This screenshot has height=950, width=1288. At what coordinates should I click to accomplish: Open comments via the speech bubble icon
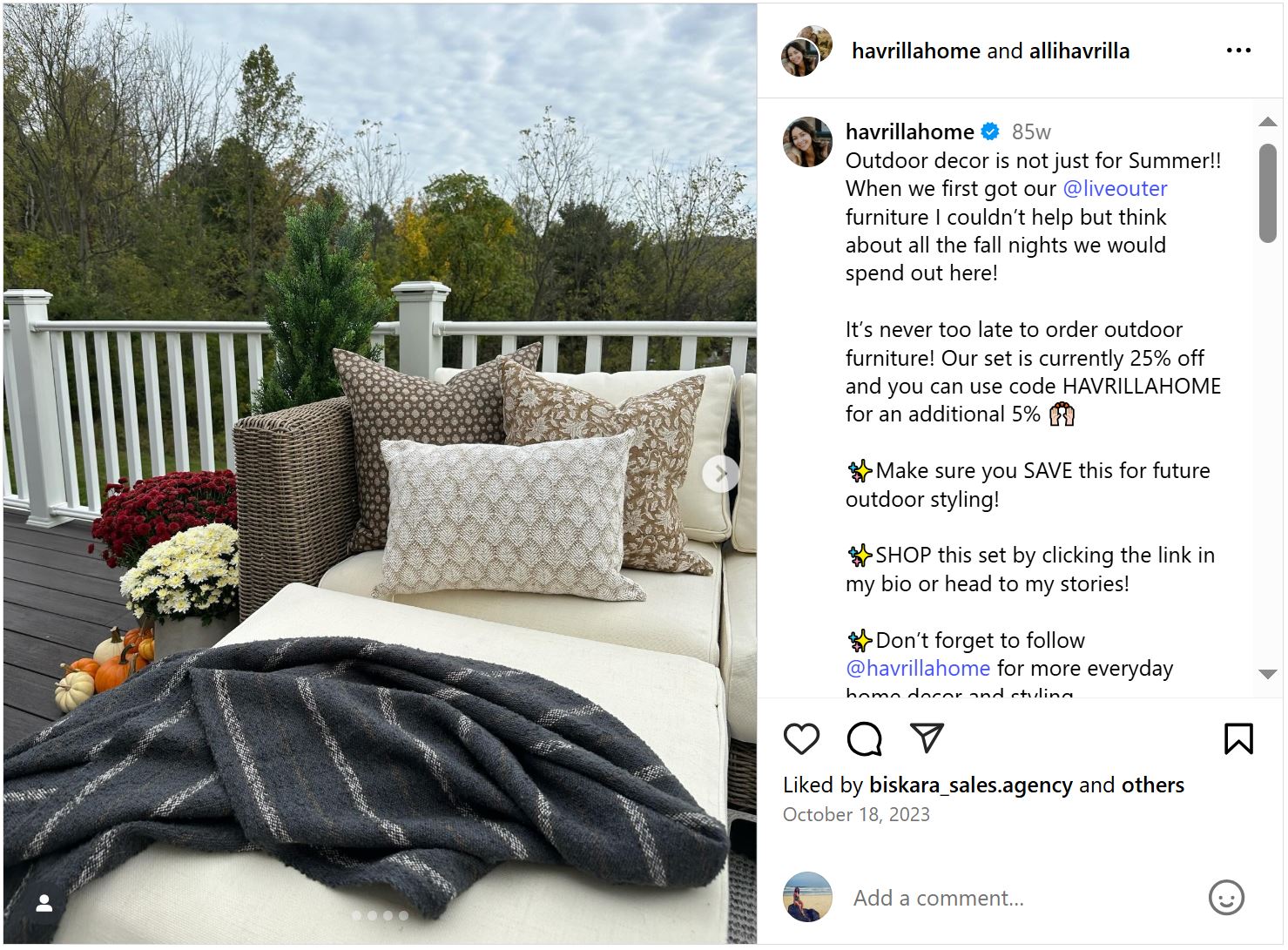pyautogui.click(x=864, y=738)
